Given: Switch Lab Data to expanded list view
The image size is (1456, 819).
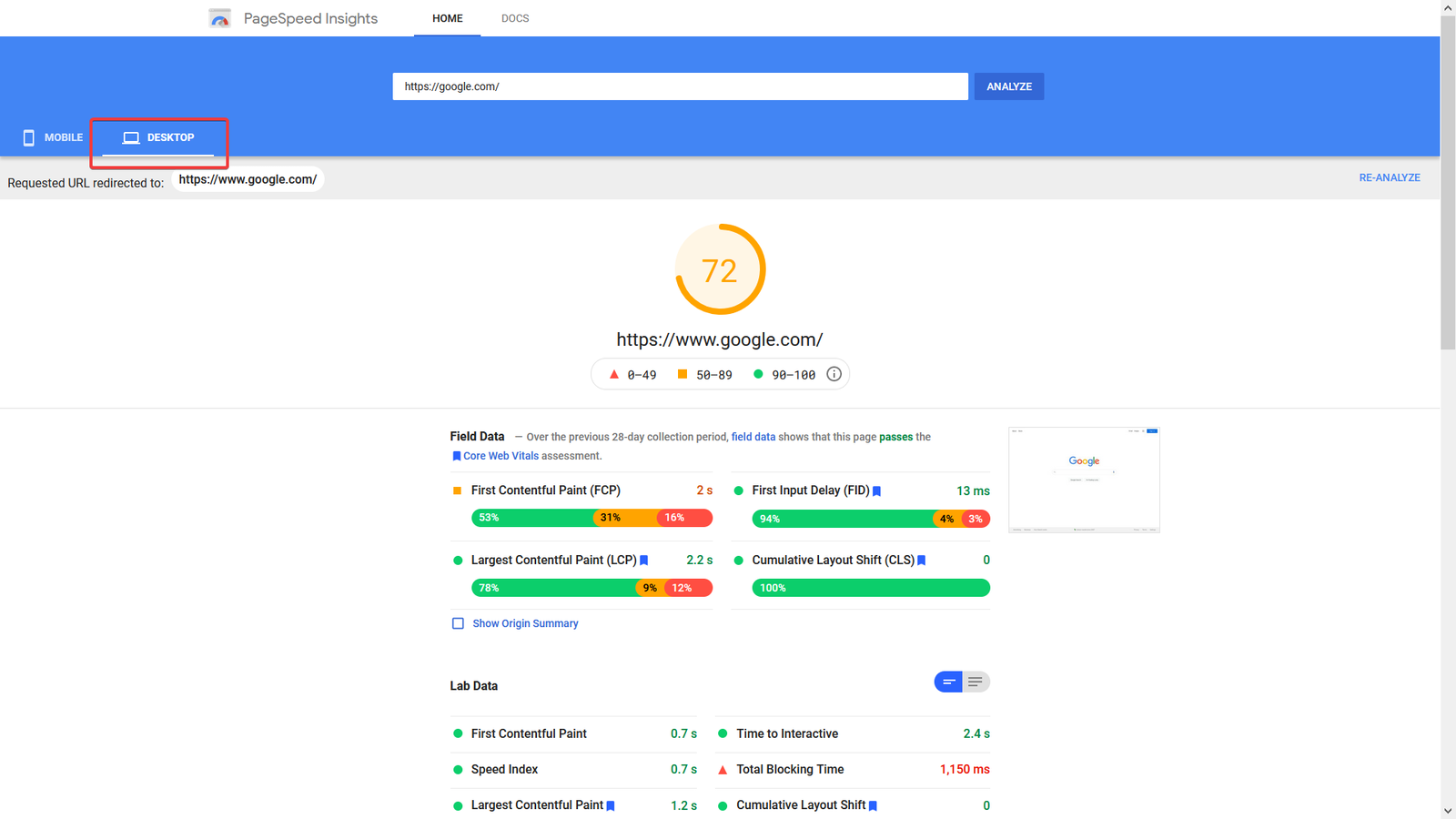Looking at the screenshot, I should (976, 682).
